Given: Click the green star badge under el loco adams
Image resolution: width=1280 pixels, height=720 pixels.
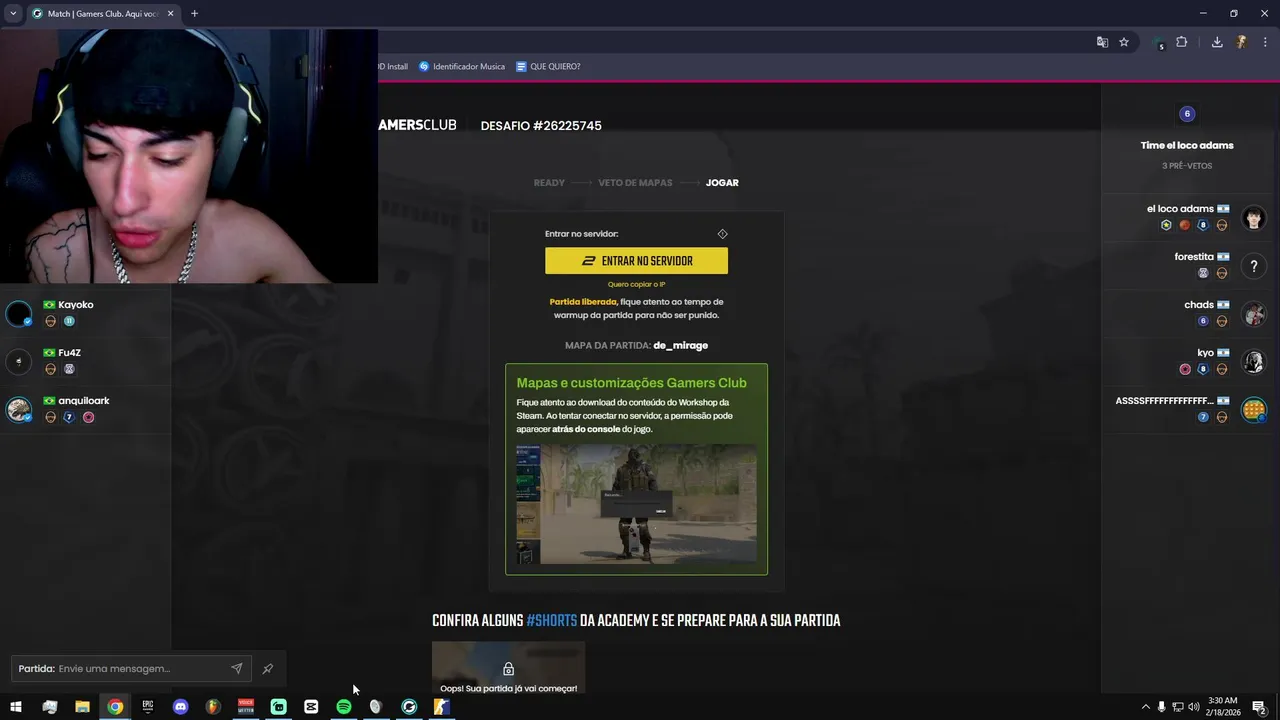Looking at the screenshot, I should coord(1166,225).
